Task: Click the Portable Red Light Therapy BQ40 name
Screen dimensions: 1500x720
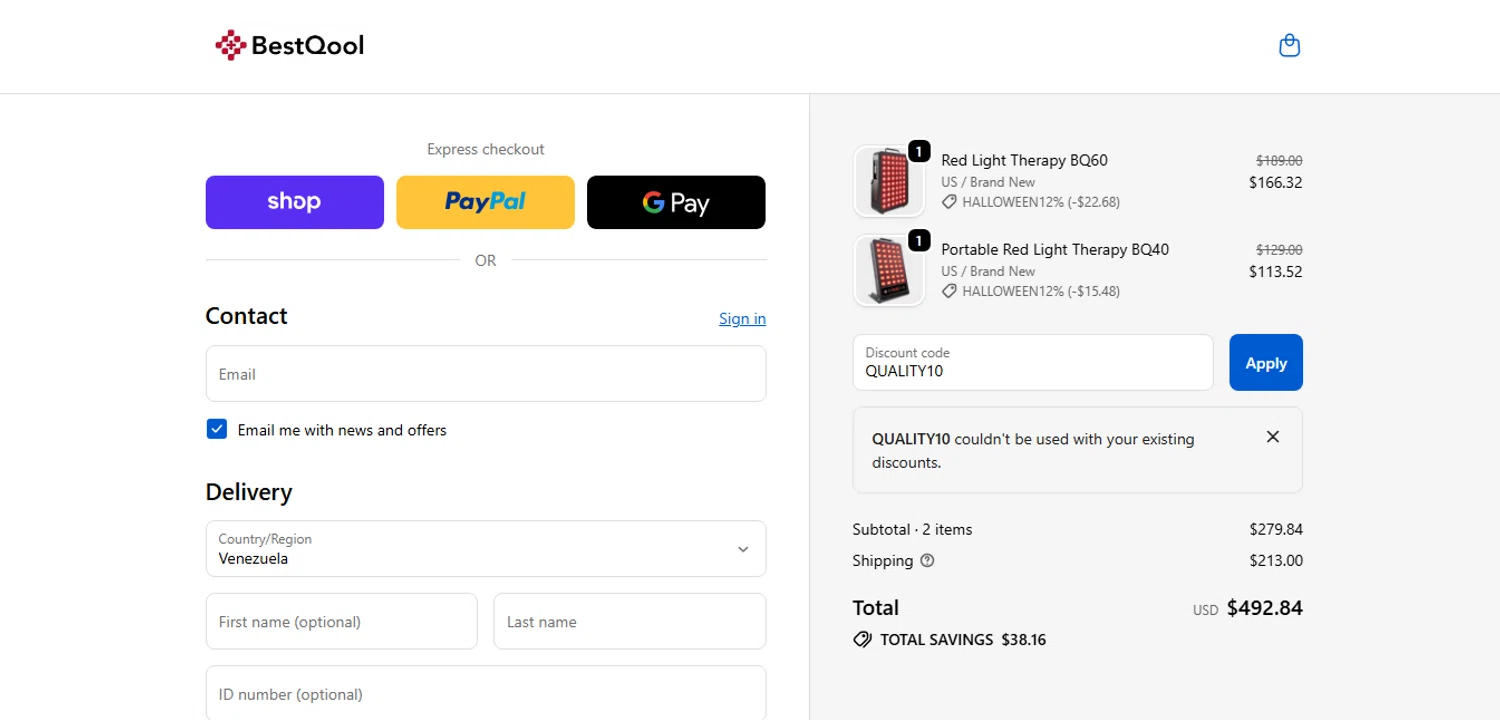Action: coord(1055,249)
